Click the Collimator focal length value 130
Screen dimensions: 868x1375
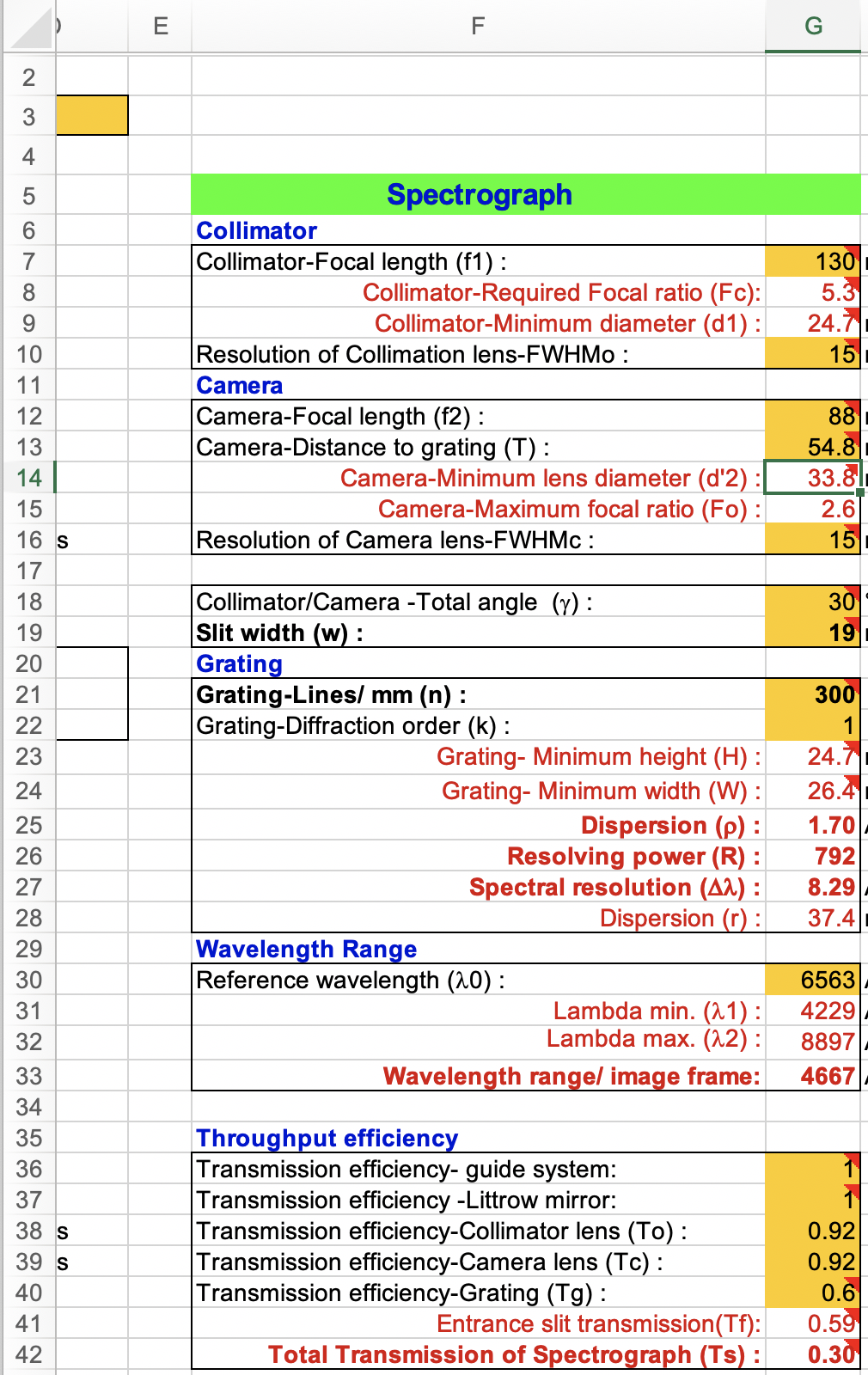(812, 261)
